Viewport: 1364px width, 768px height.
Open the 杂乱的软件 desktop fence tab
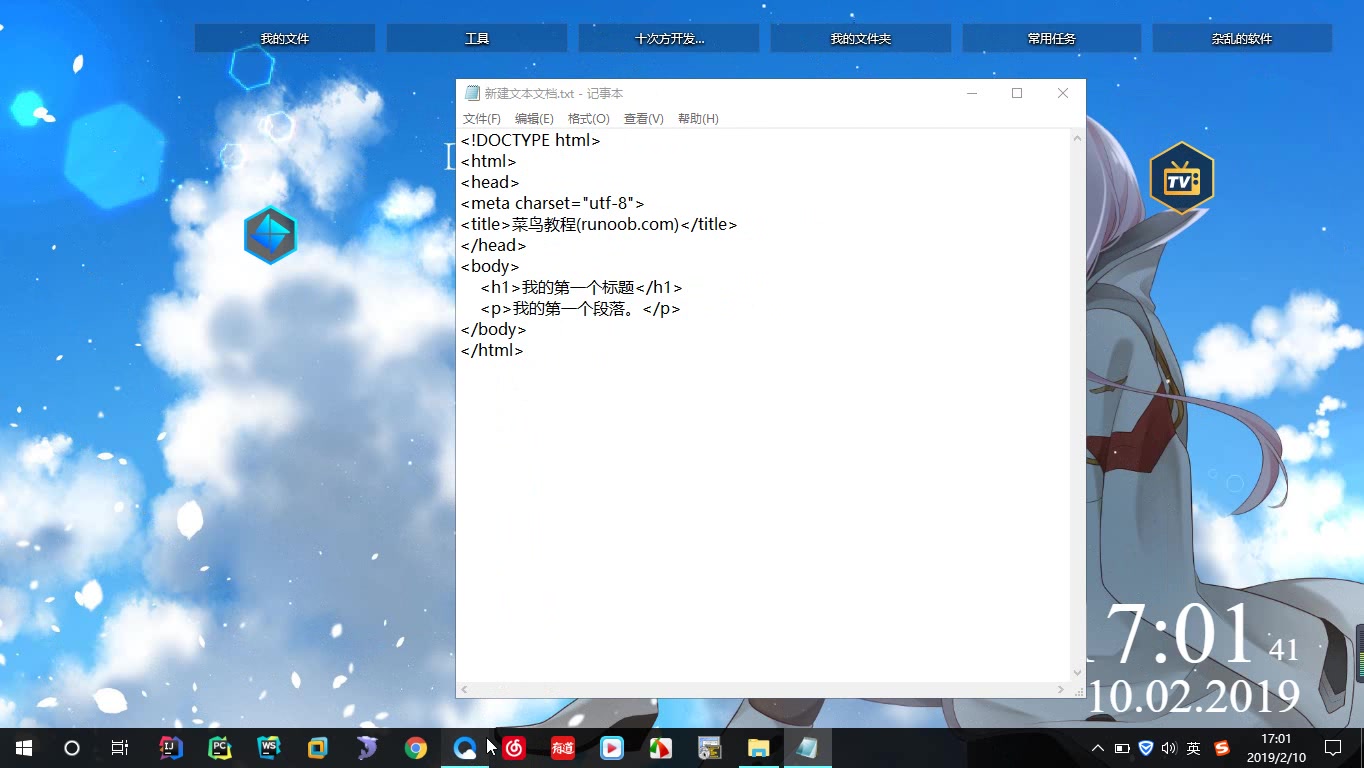(1242, 38)
